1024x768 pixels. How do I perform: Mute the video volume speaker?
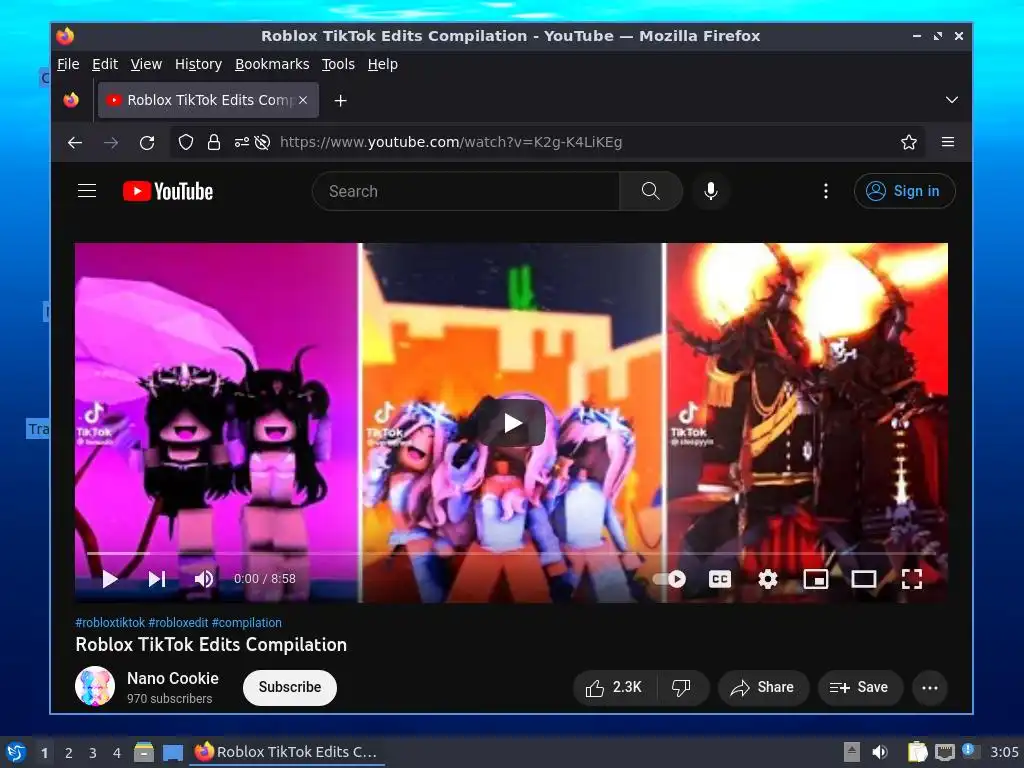(204, 579)
